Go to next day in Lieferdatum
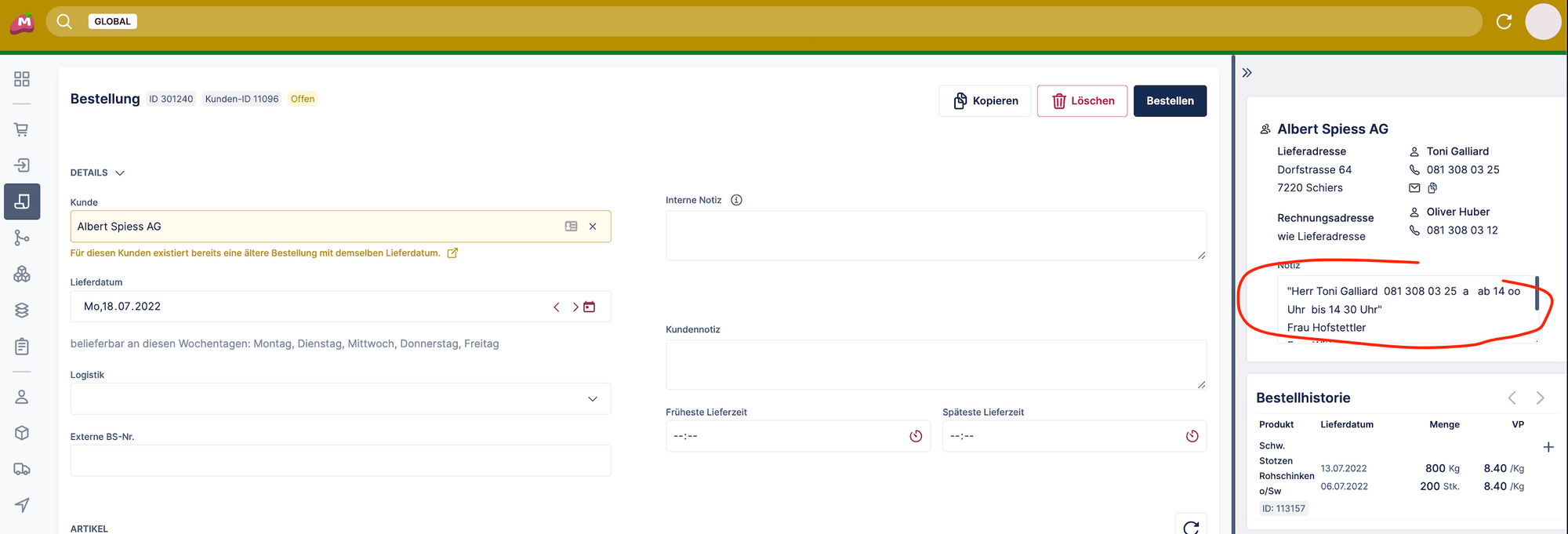1568x534 pixels. [x=575, y=307]
